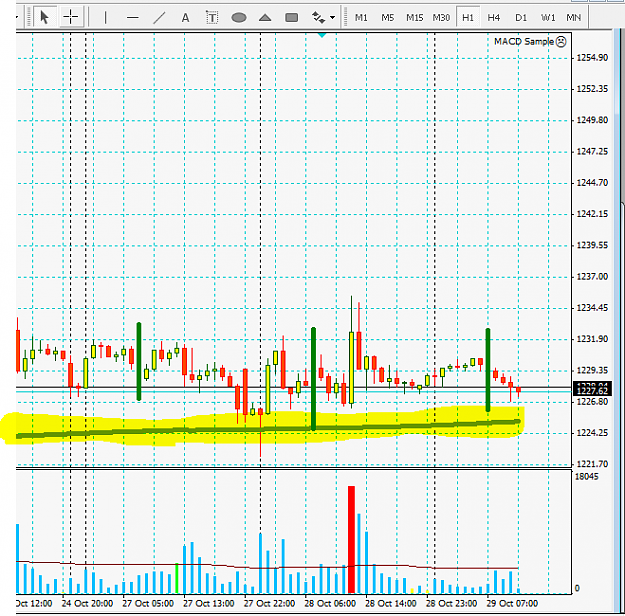Switch to M1 timeframe
Viewport: 625px width, 616px height.
pyautogui.click(x=361, y=18)
